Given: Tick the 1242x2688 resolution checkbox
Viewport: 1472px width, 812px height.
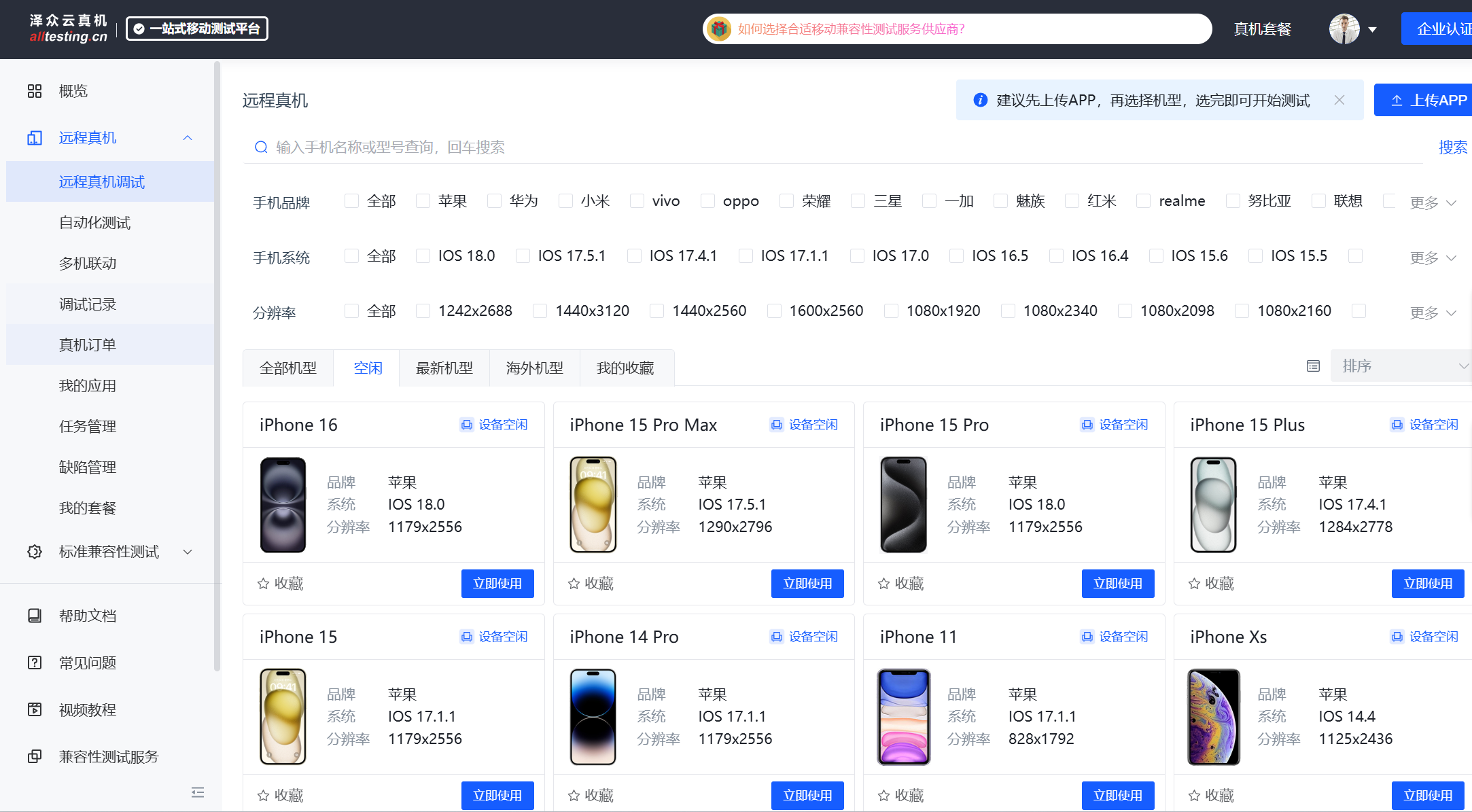Looking at the screenshot, I should [423, 311].
